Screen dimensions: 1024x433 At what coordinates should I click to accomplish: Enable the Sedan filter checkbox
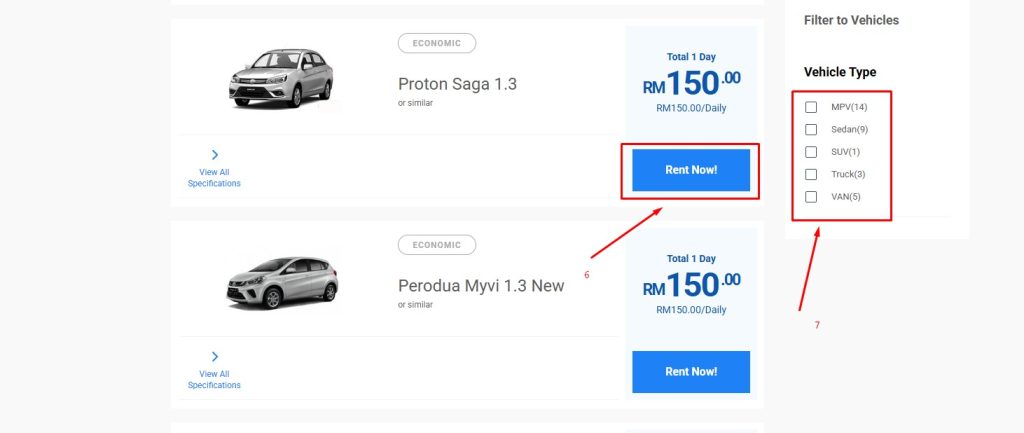click(811, 129)
